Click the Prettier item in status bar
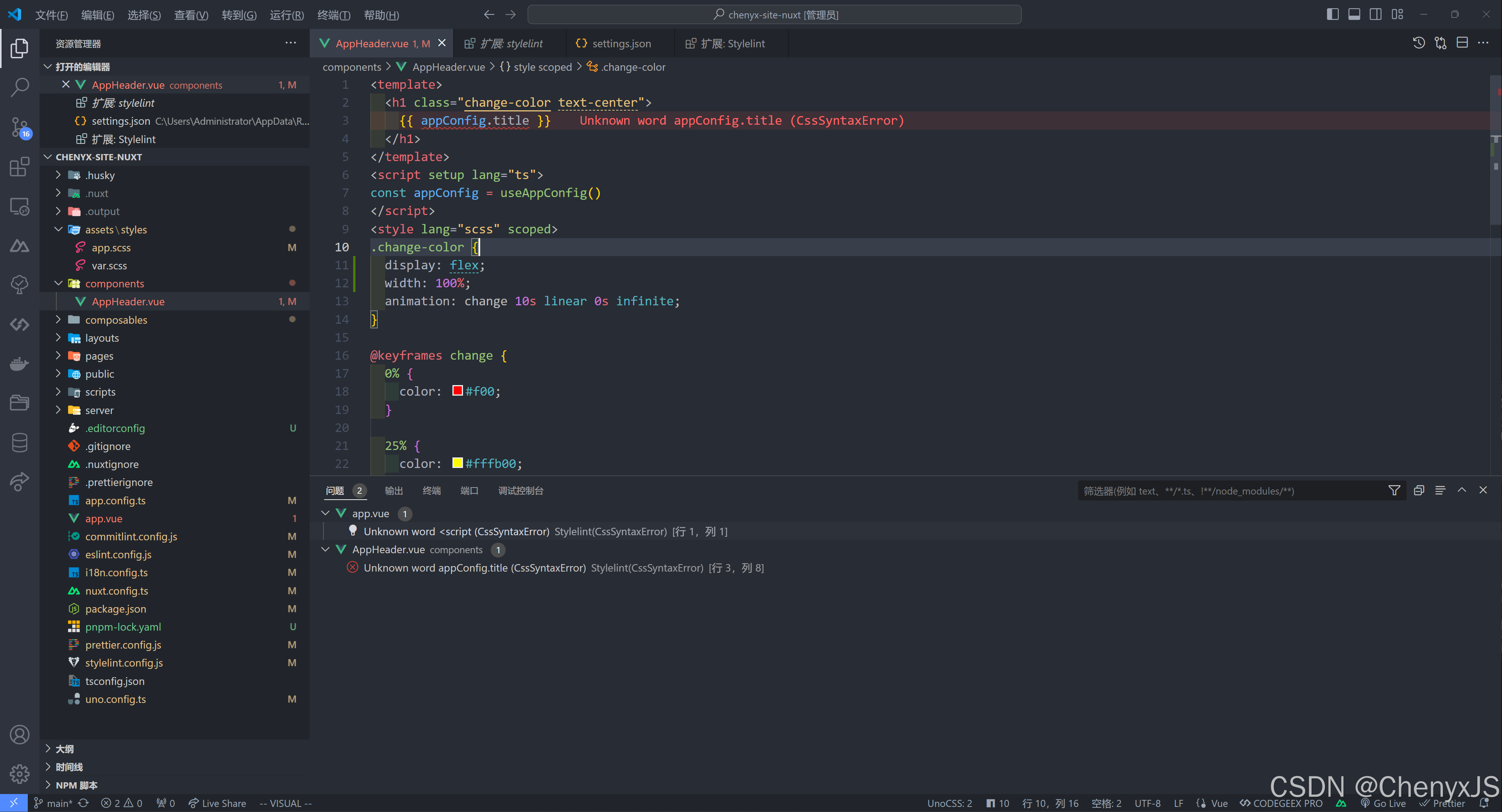 (x=1446, y=803)
